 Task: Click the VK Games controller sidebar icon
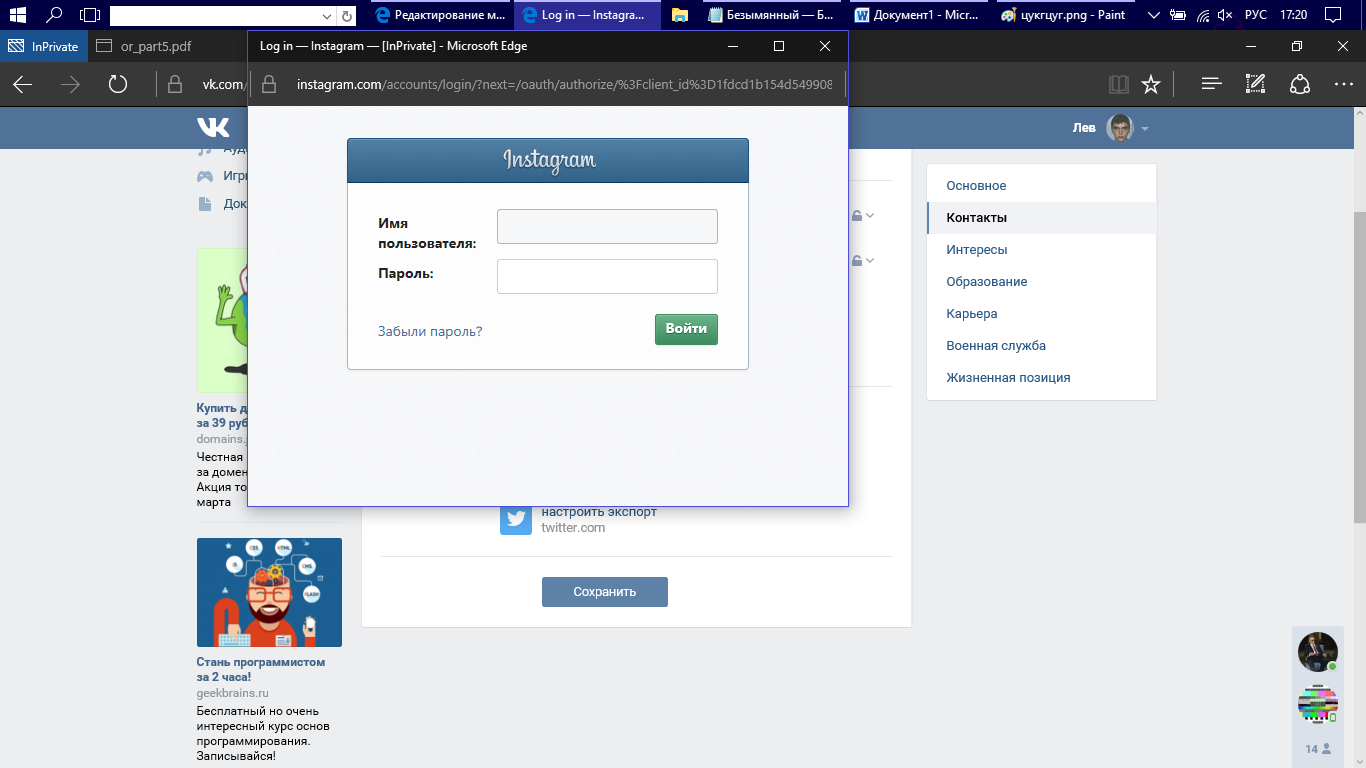tap(205, 176)
